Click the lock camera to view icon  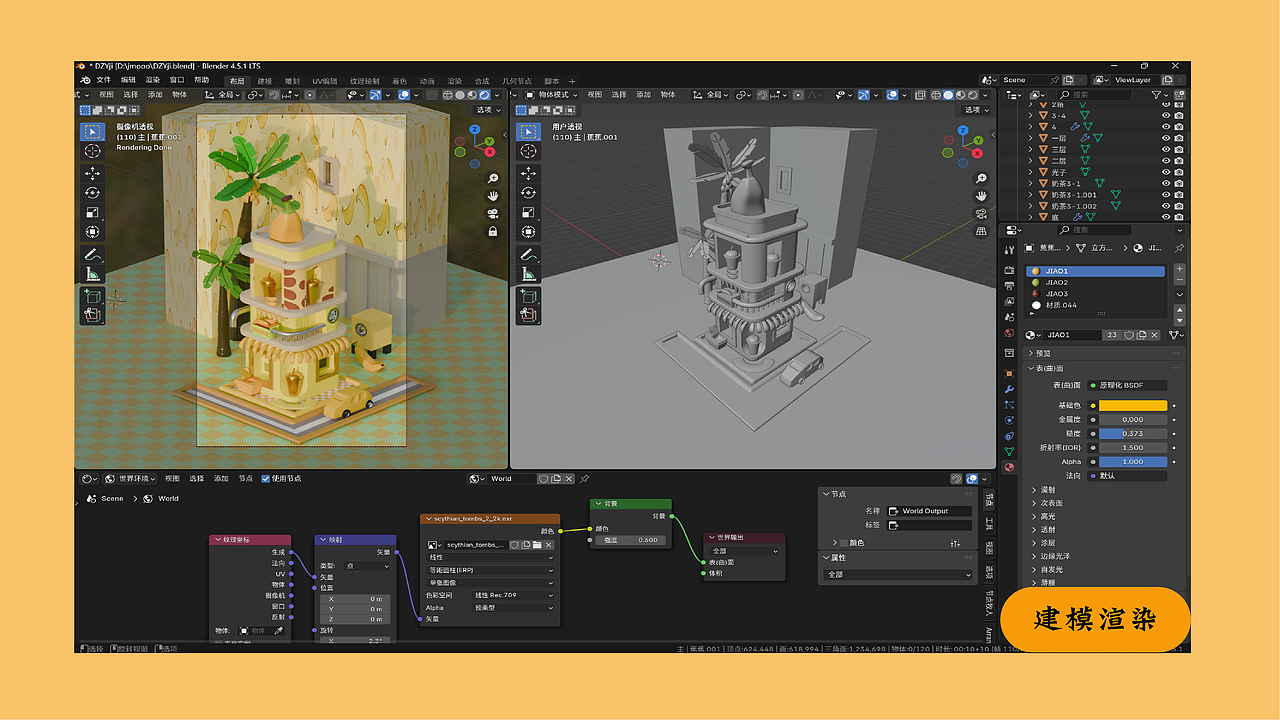tap(493, 231)
